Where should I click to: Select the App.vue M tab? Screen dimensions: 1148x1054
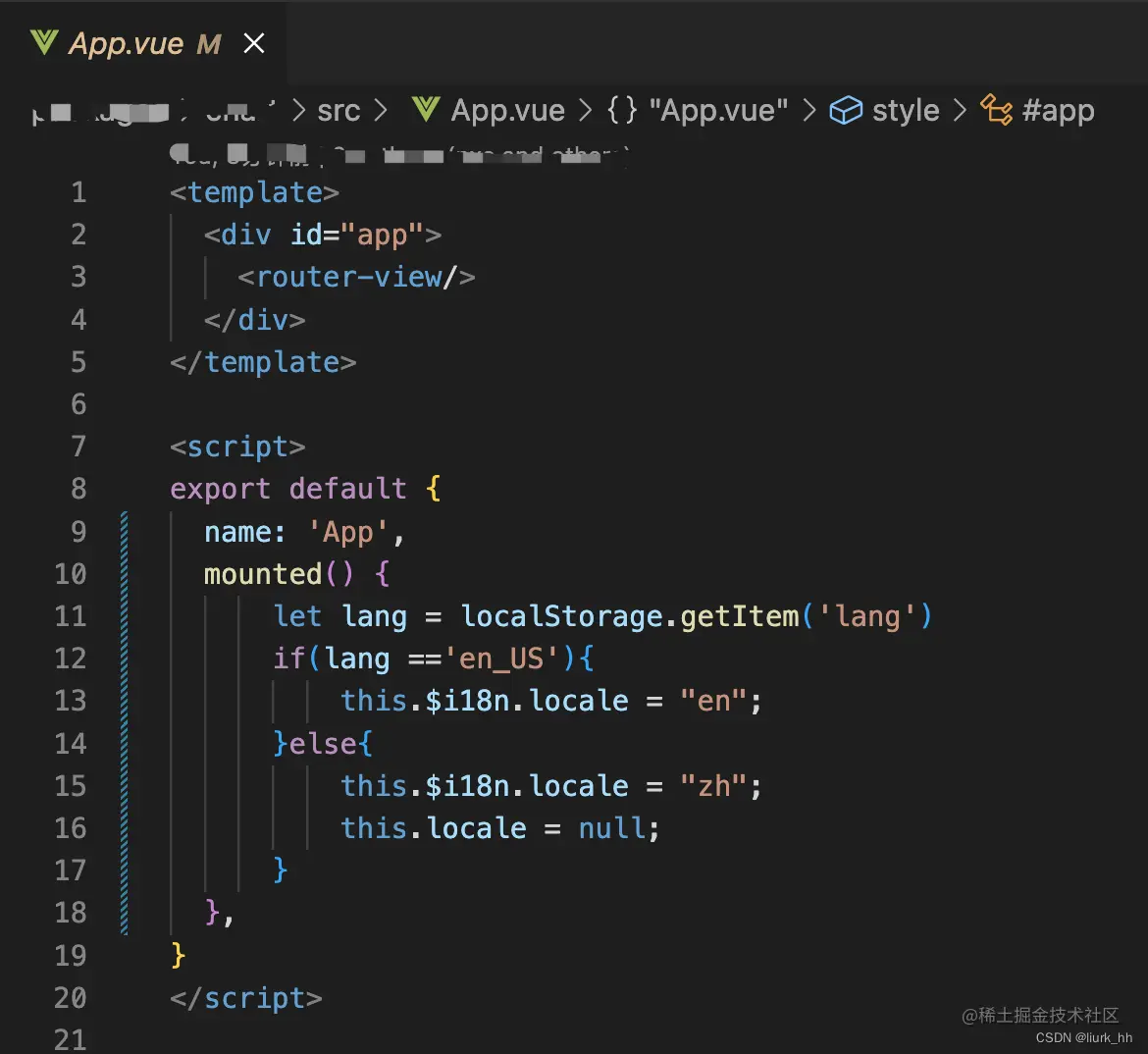(143, 43)
